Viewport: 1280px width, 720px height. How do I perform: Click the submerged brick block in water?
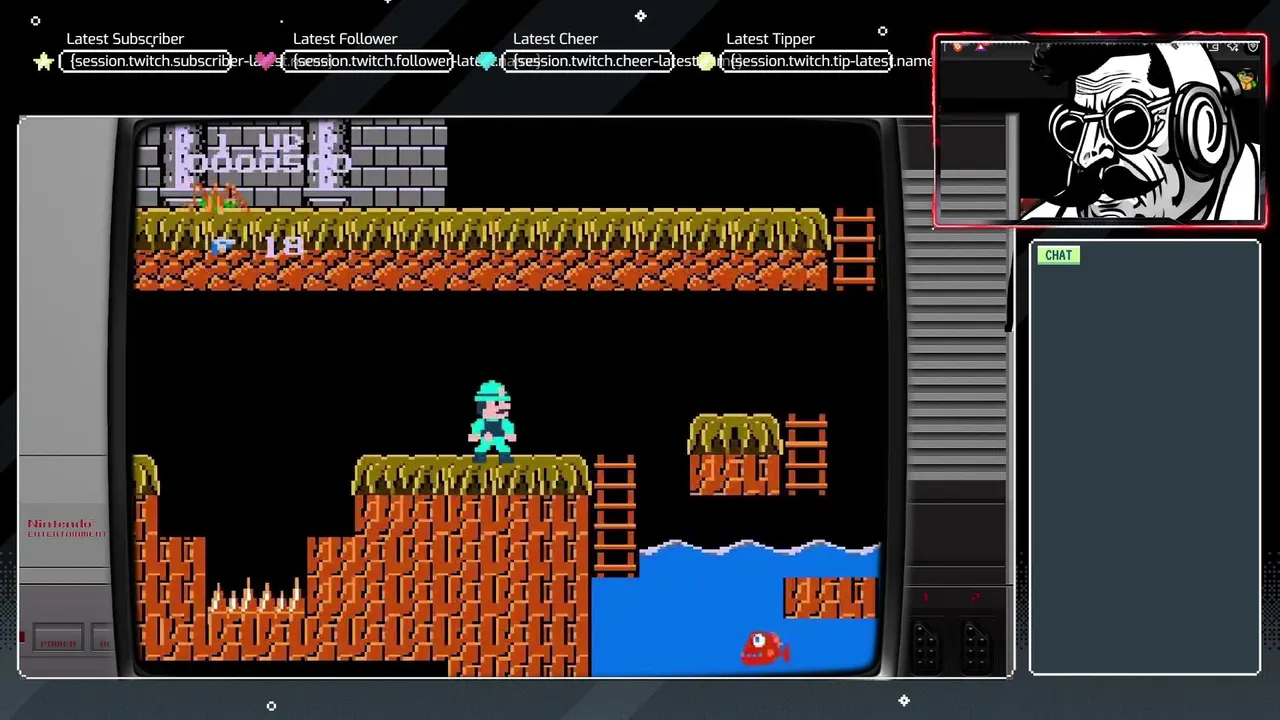click(829, 597)
